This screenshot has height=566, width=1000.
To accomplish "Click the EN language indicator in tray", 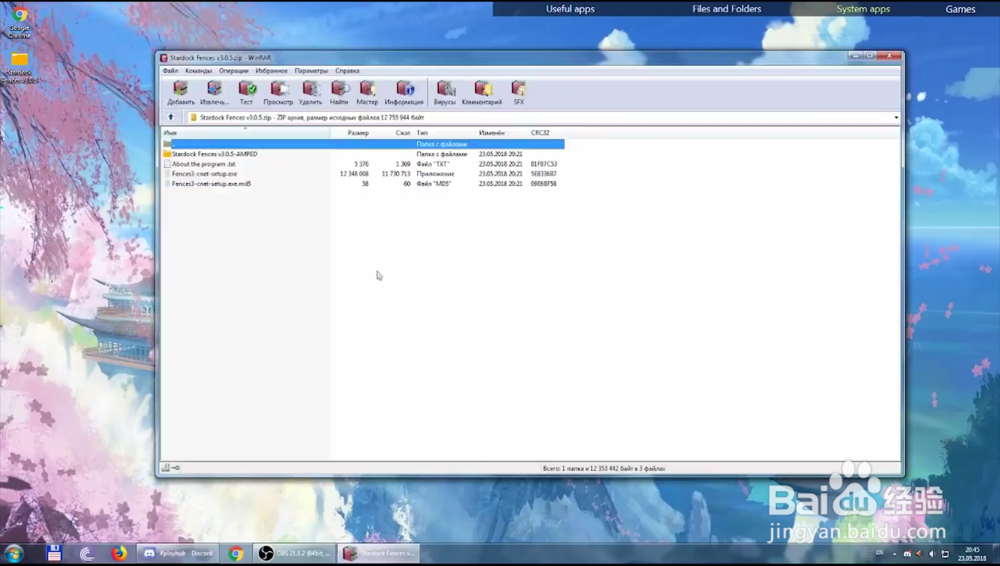I will (x=879, y=553).
